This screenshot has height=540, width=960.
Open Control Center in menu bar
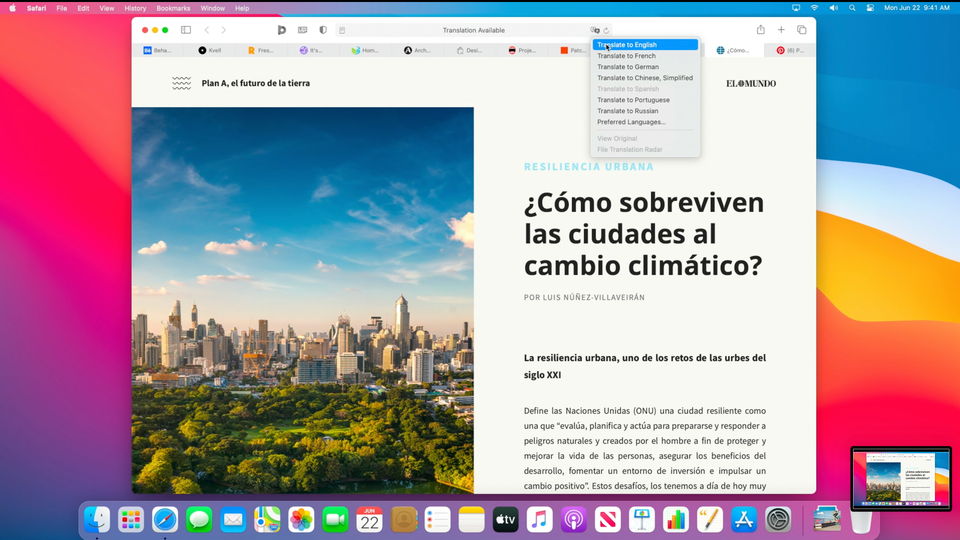[x=870, y=8]
